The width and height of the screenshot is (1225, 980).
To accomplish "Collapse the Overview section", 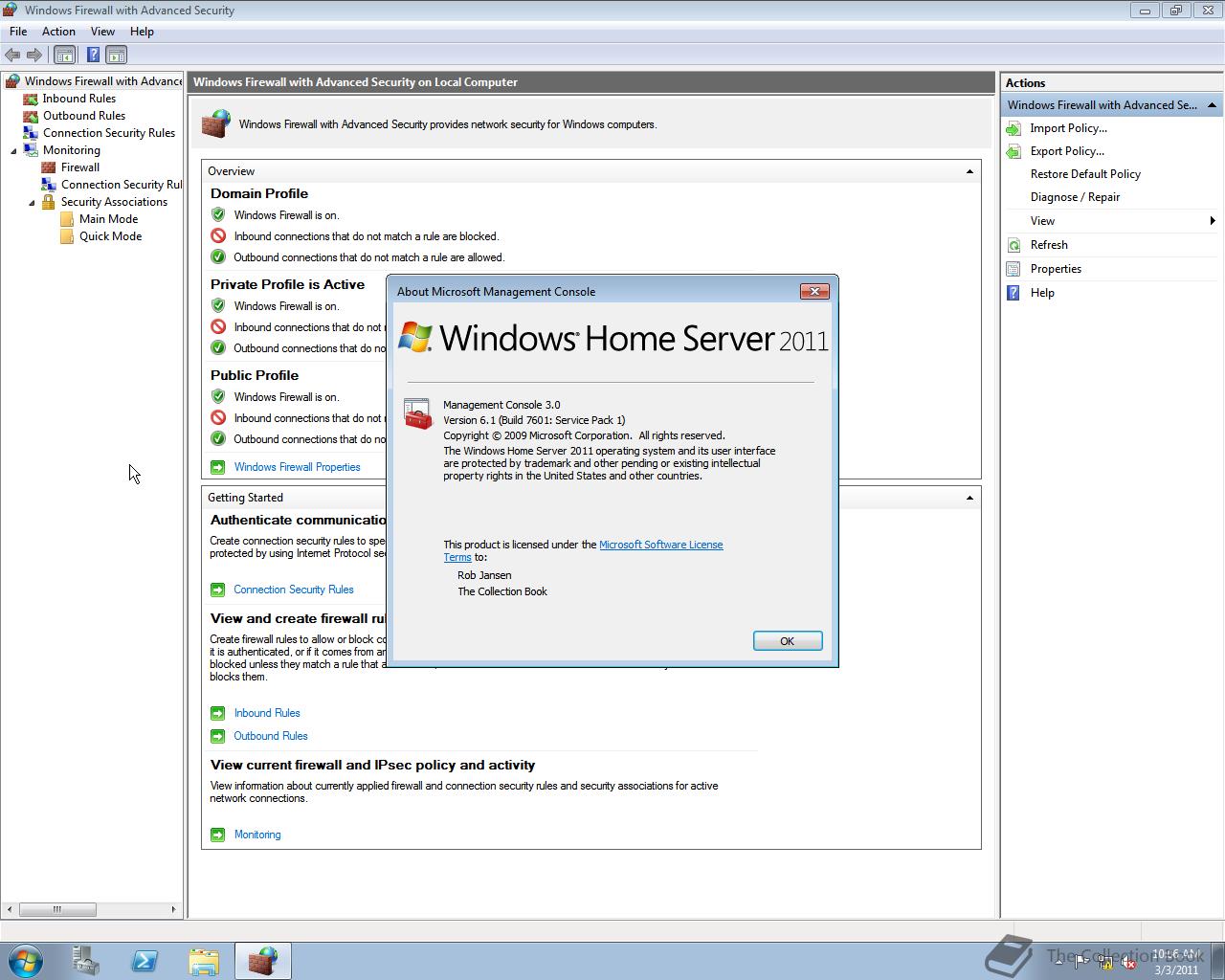I will (x=969, y=171).
